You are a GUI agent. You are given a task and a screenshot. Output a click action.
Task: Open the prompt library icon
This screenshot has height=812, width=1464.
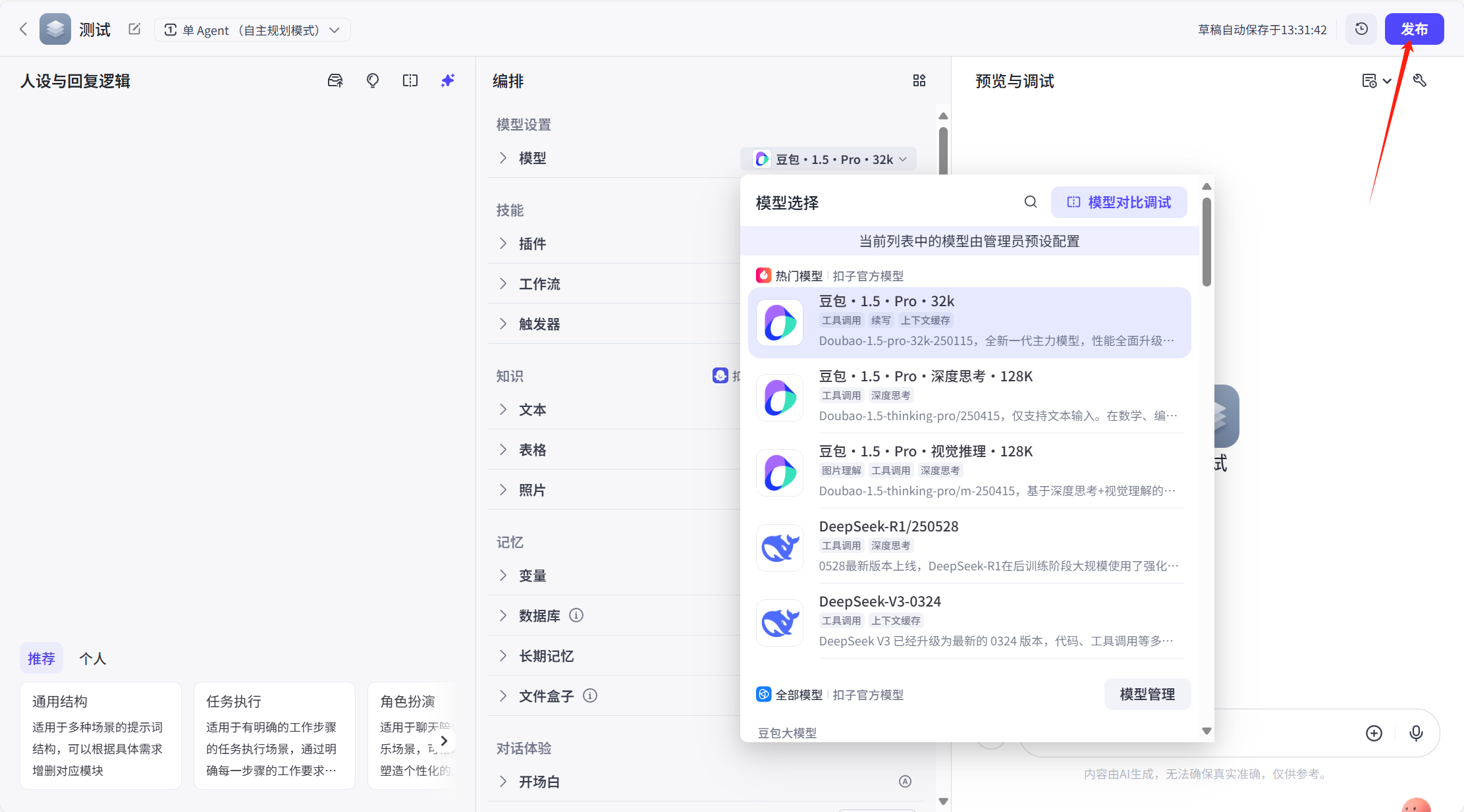335,80
